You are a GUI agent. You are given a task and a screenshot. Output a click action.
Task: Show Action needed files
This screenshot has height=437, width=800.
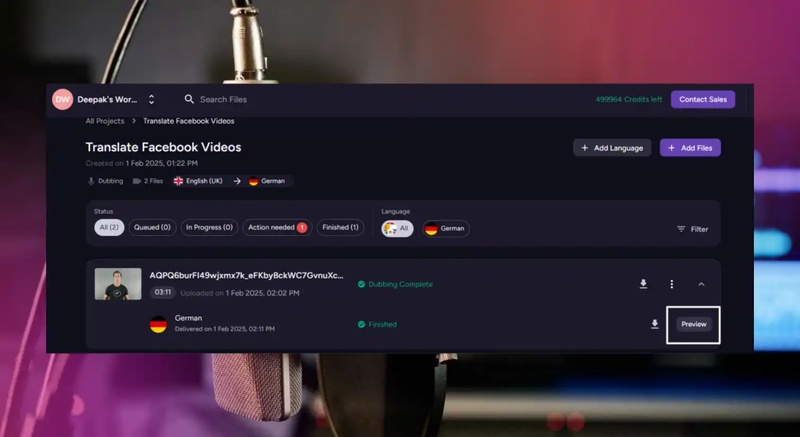pyautogui.click(x=276, y=228)
